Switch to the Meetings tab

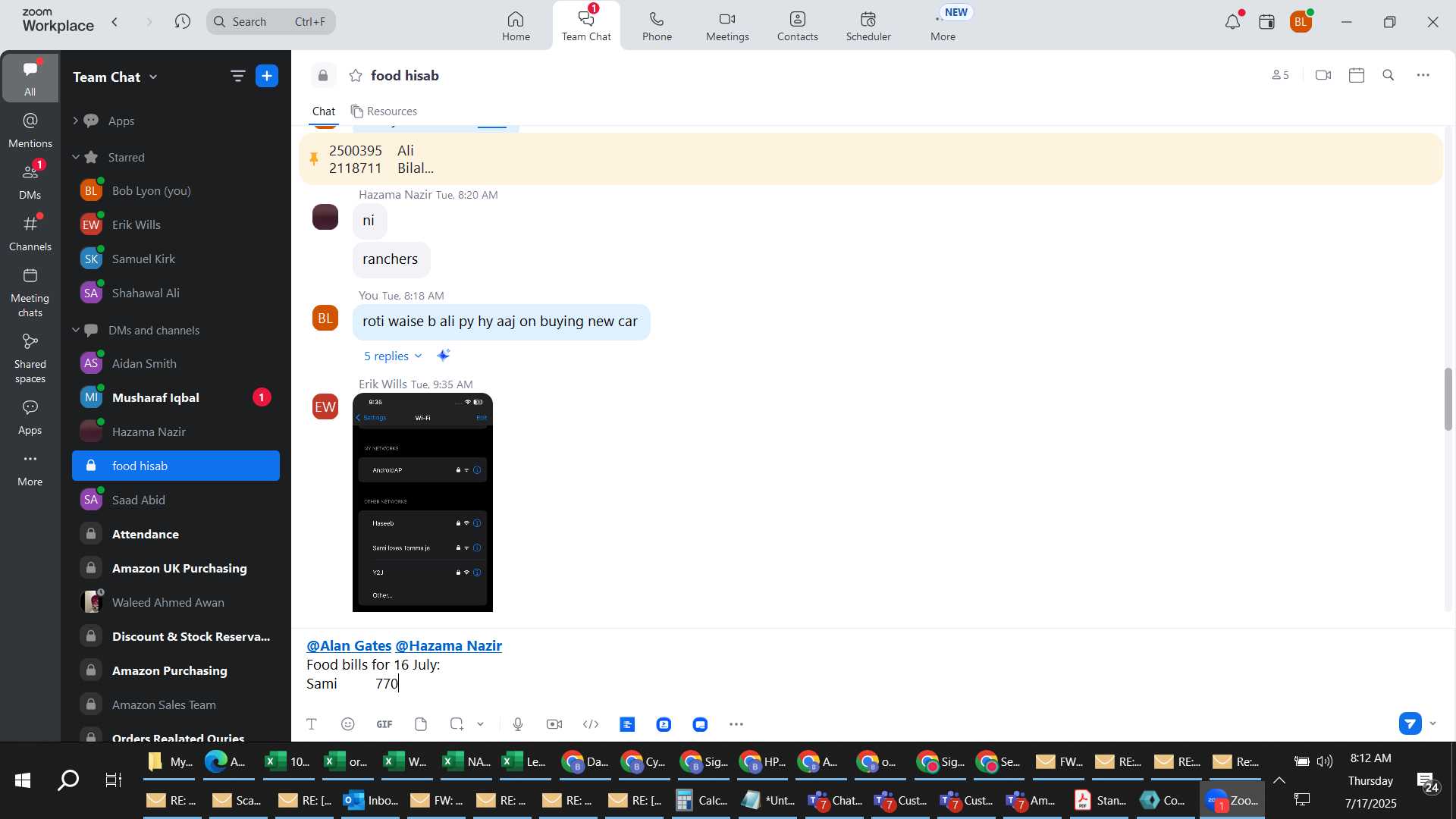(x=727, y=26)
